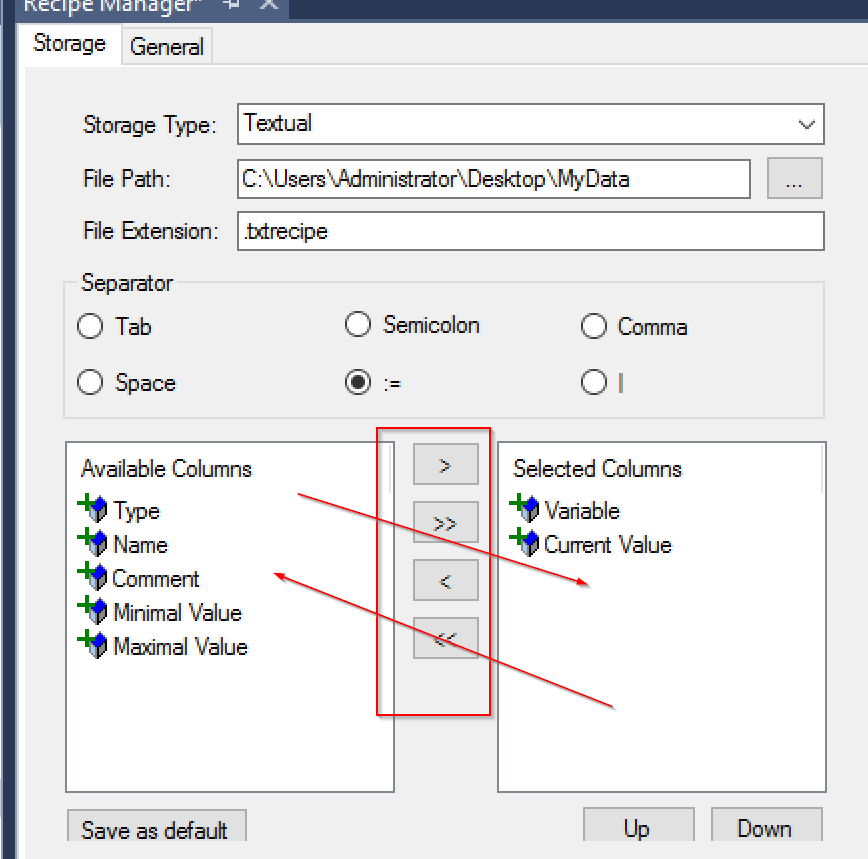
Task: Click the File Extension input field
Action: [x=530, y=231]
